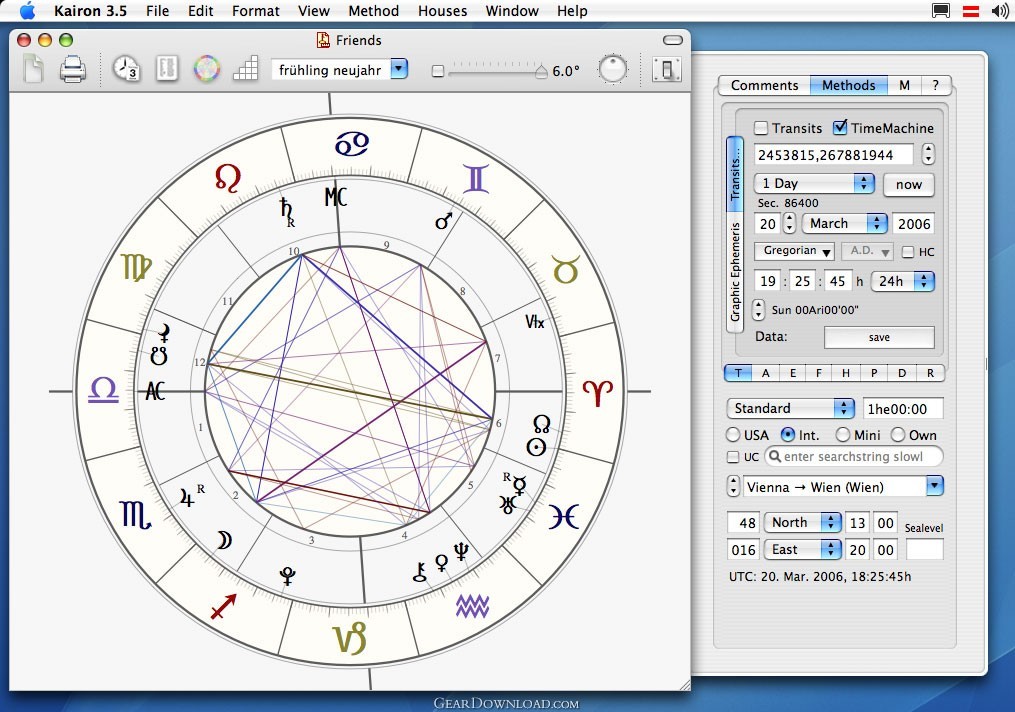Image resolution: width=1015 pixels, height=712 pixels.
Task: Switch to the Methods tab
Action: click(x=849, y=85)
